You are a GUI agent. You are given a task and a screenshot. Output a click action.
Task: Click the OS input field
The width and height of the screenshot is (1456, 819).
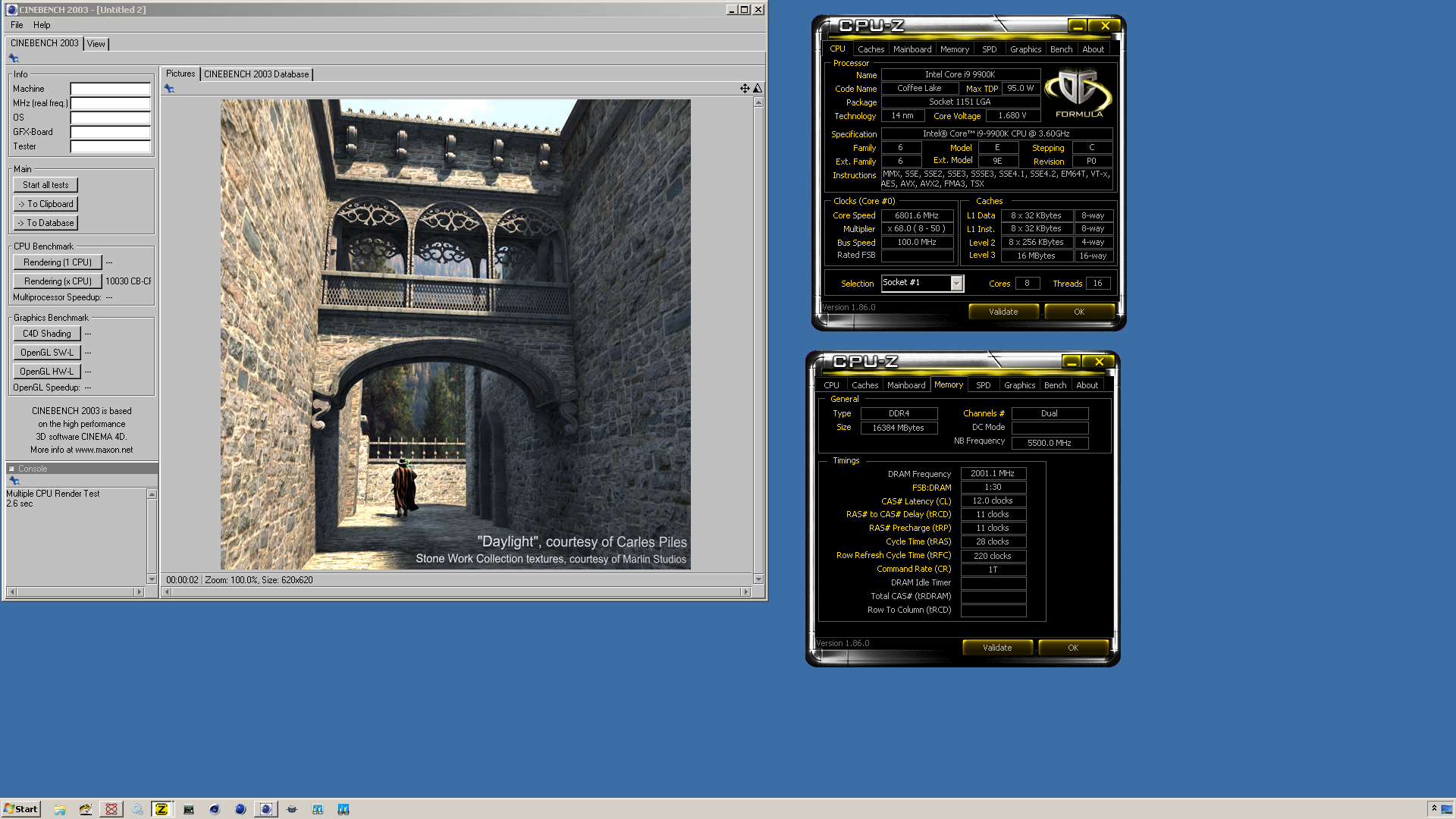pos(111,118)
